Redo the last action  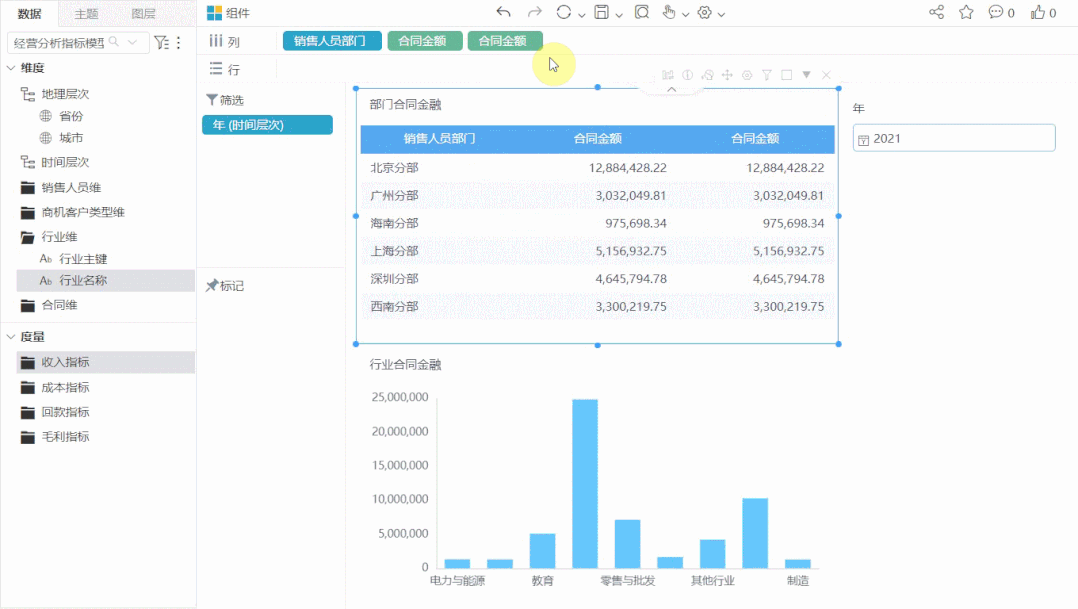pos(534,12)
